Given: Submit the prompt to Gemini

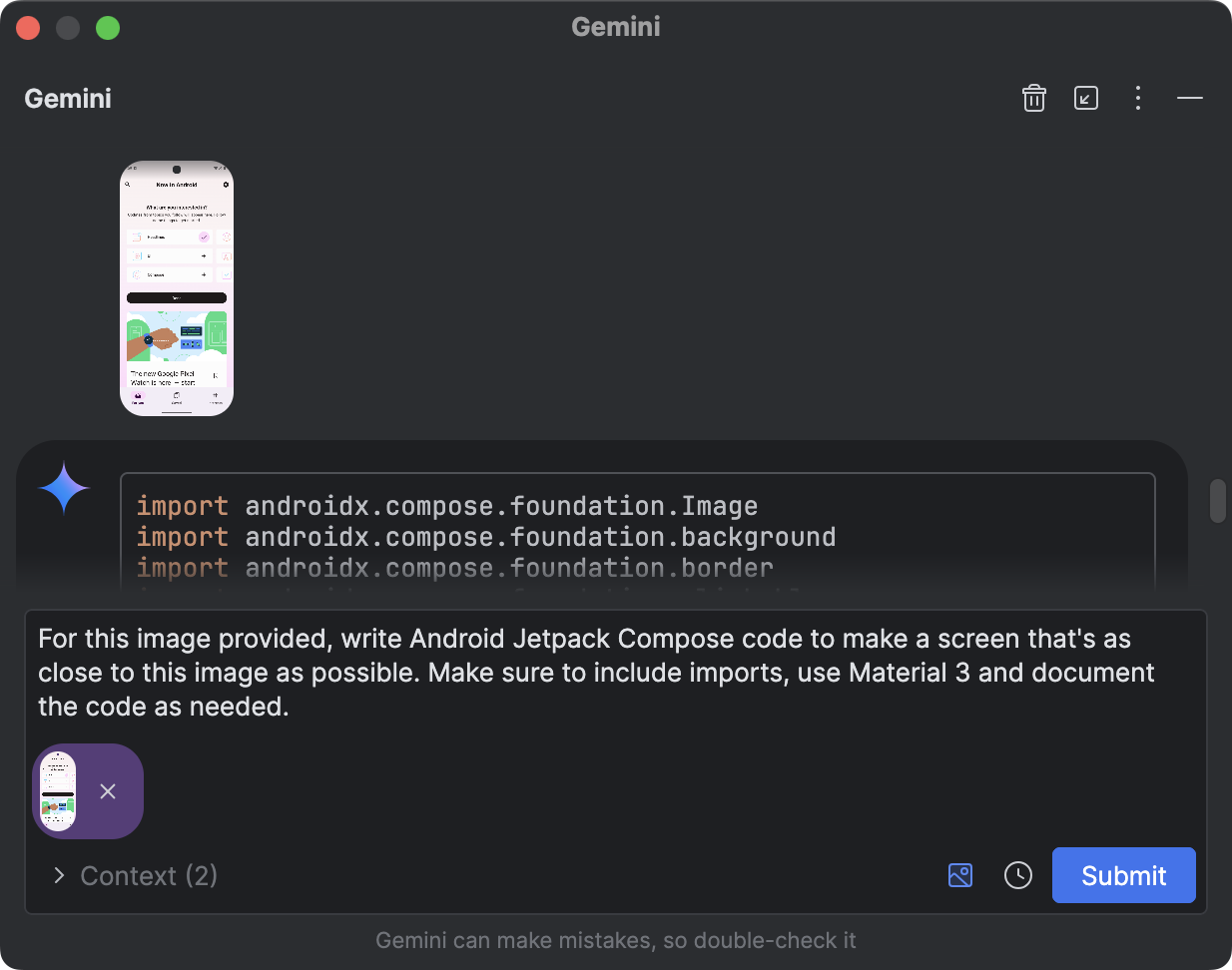Looking at the screenshot, I should tap(1123, 875).
